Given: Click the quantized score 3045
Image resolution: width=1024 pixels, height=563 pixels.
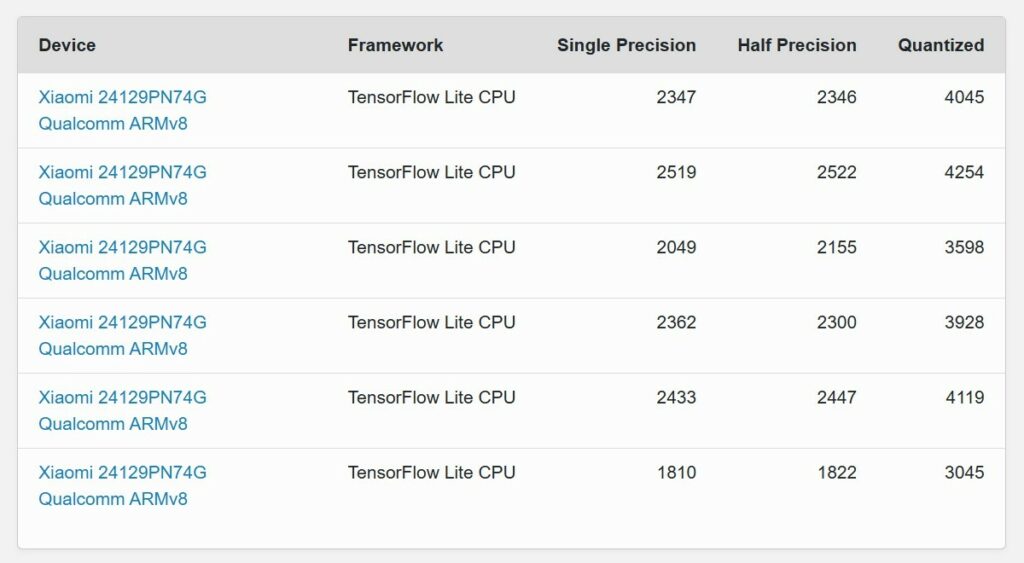Looking at the screenshot, I should tap(964, 473).
